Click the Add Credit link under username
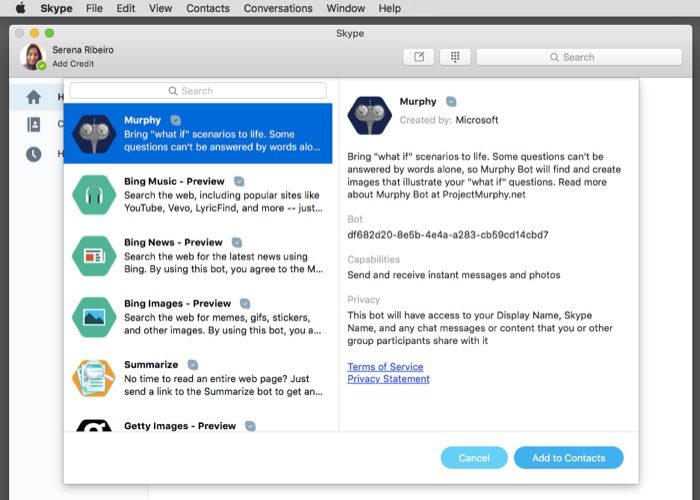700x500 pixels. 74,63
